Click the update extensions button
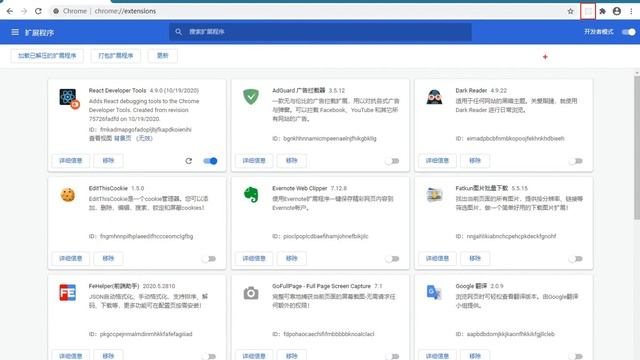Screen dimensions: 640x360 (162, 56)
